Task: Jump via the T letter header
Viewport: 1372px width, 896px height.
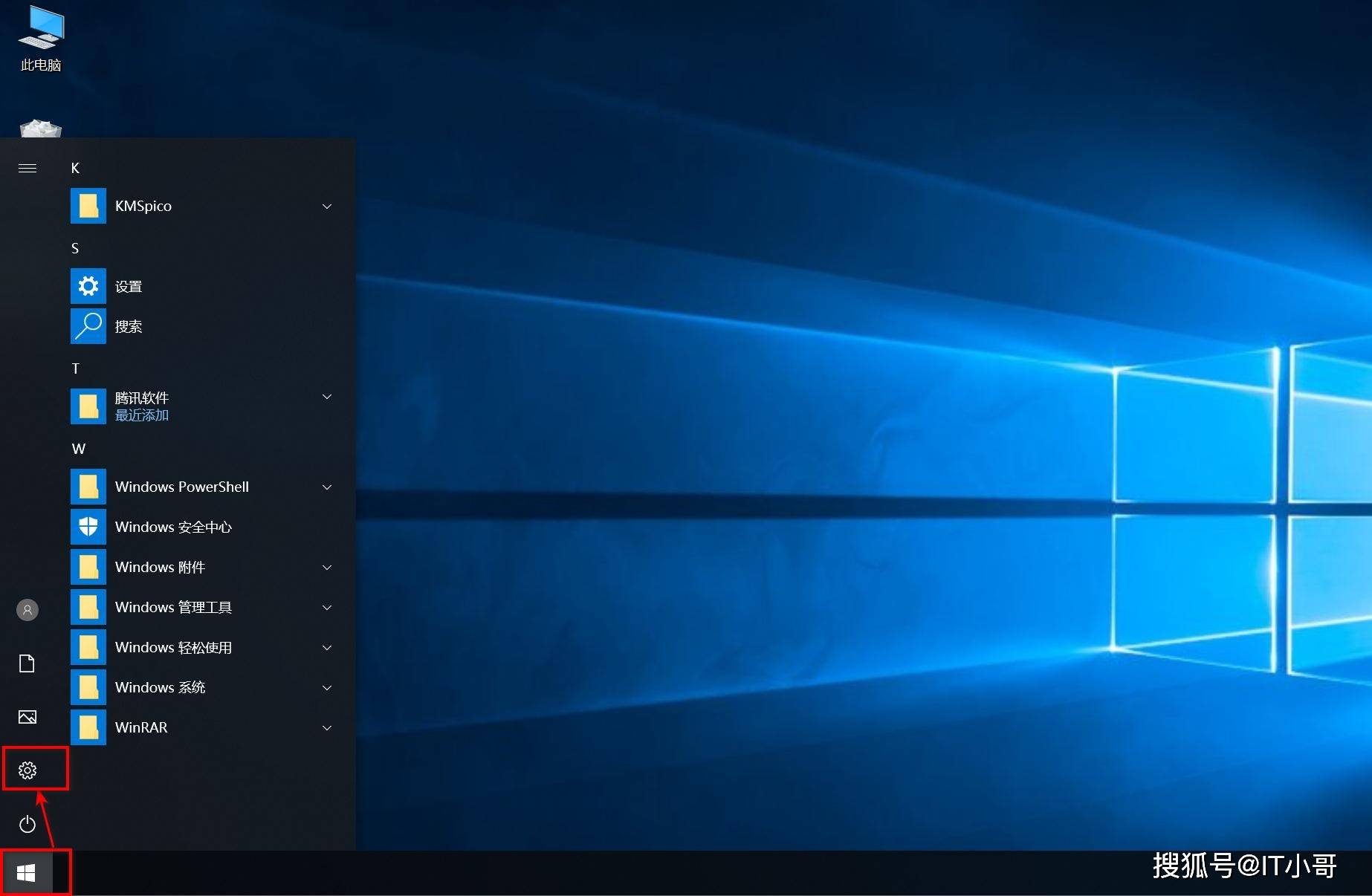Action: pyautogui.click(x=75, y=369)
